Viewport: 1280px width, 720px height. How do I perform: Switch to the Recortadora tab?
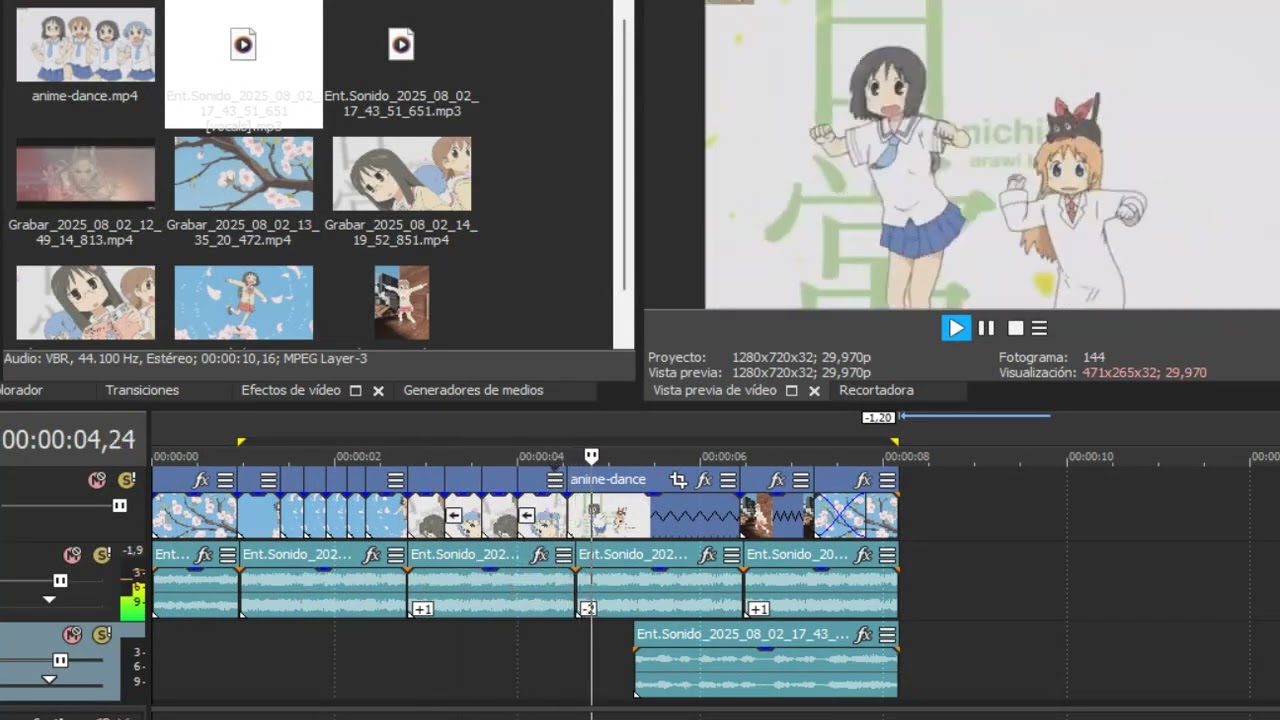(x=876, y=390)
